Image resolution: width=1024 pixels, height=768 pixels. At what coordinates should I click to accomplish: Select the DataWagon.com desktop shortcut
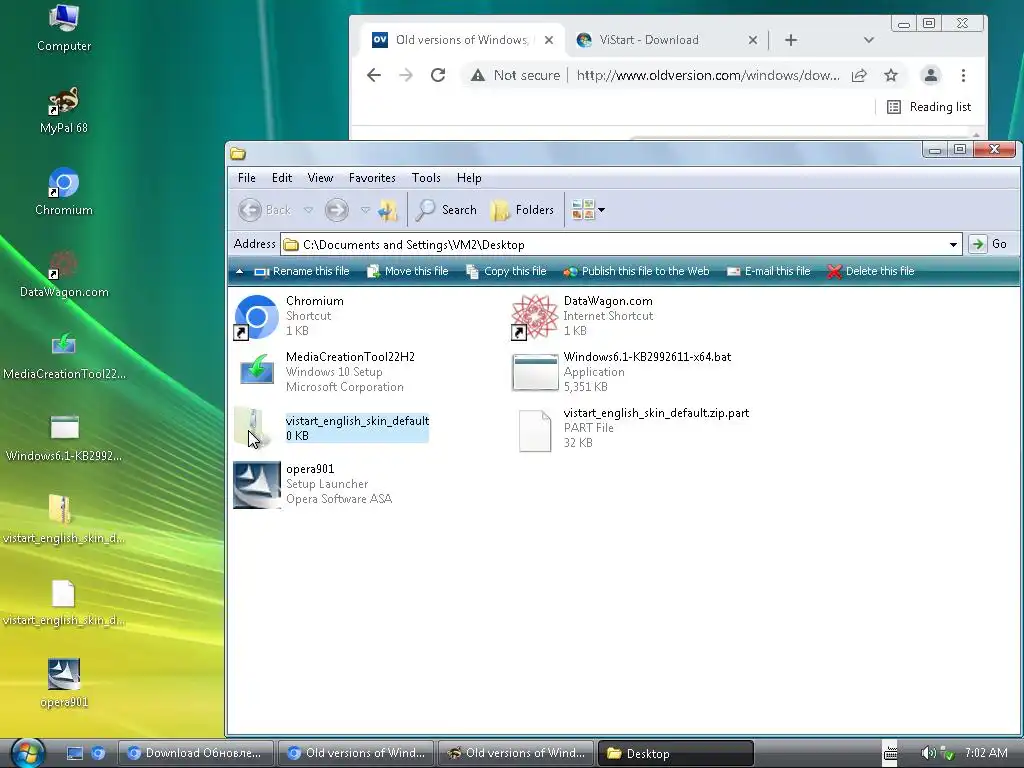coord(64,274)
